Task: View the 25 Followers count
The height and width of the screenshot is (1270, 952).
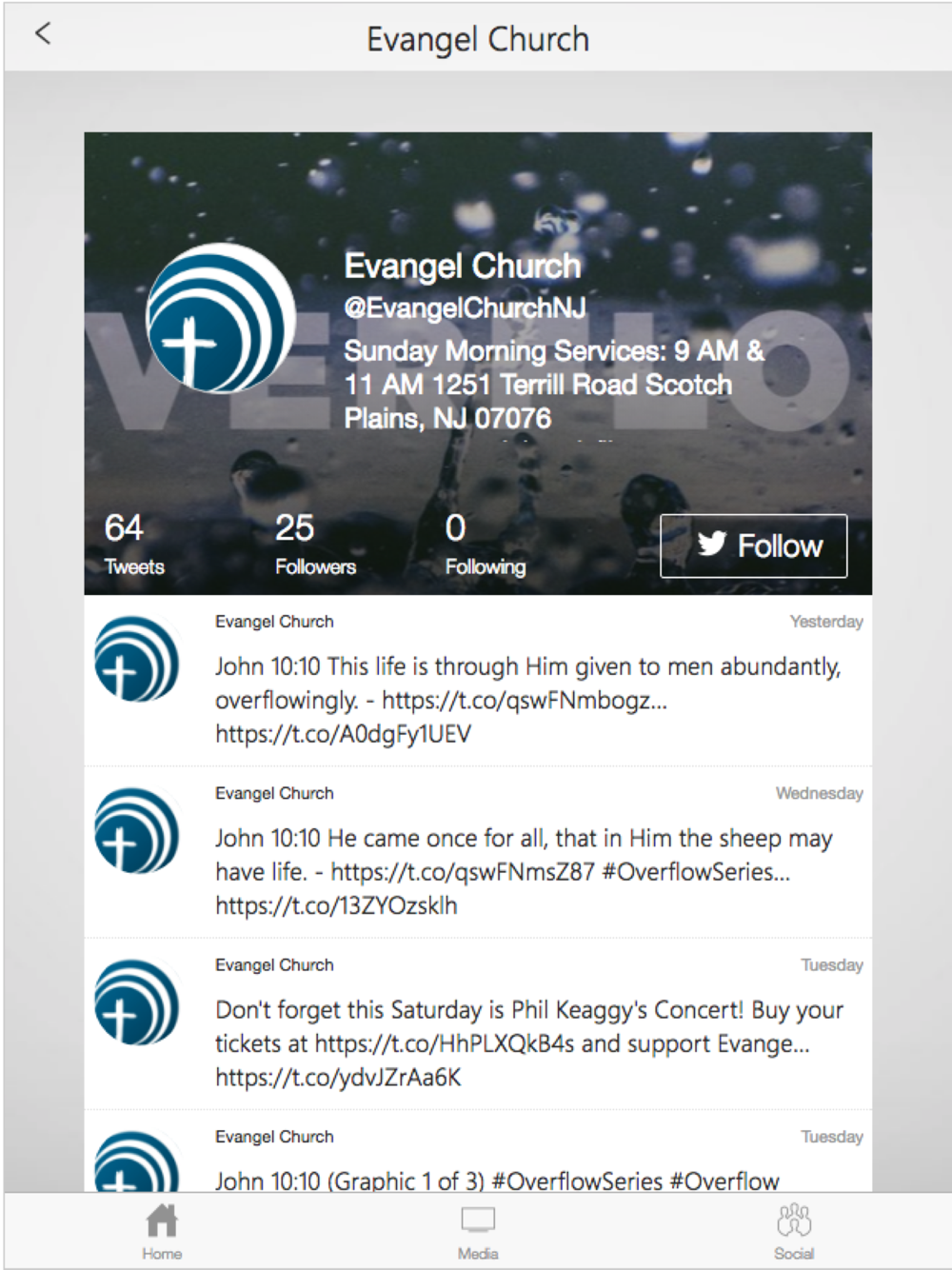Action: coord(315,545)
